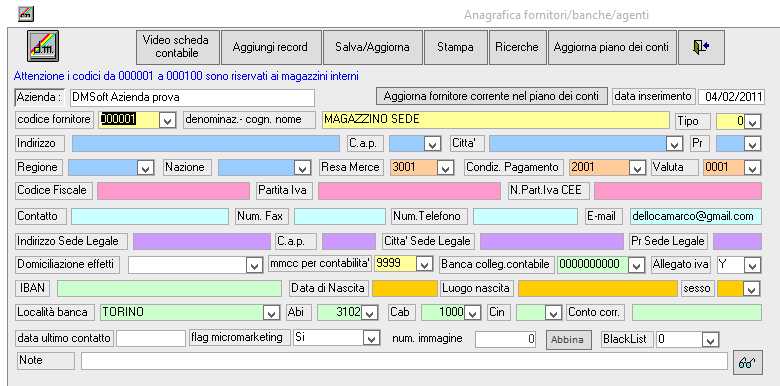Image resolution: width=780 pixels, height=386 pixels.
Task: Click the Pr Sede Legale field
Action: (x=737, y=241)
